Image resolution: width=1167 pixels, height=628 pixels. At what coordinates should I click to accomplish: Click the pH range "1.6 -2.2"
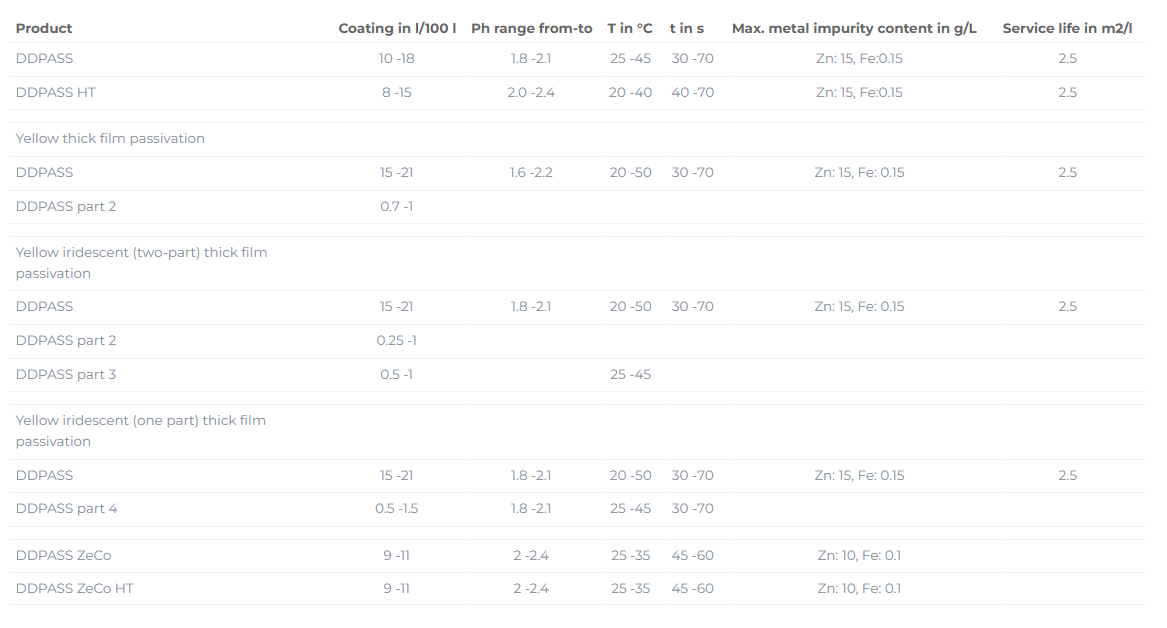coord(531,172)
